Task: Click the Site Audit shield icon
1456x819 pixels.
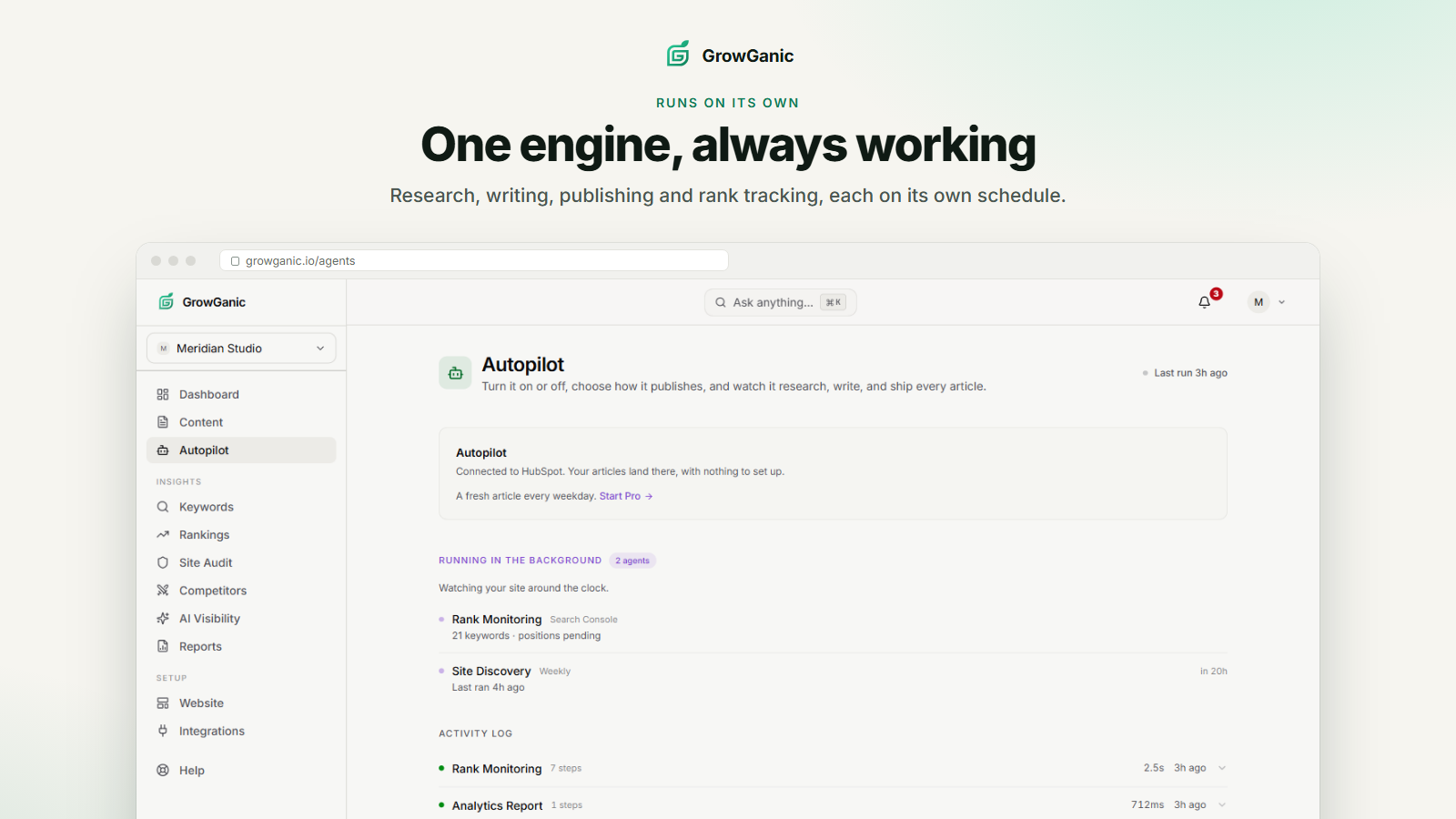Action: coord(163,562)
